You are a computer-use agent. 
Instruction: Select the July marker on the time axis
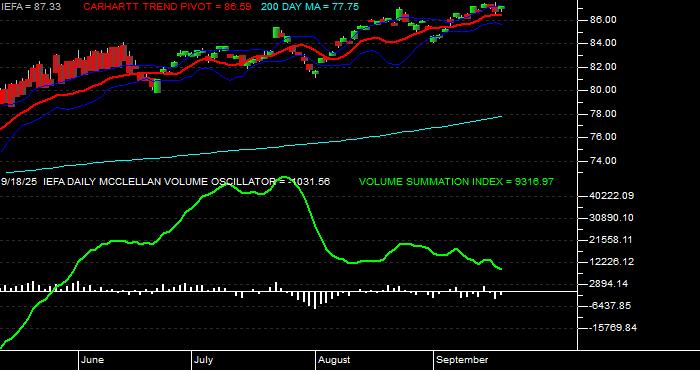(x=204, y=360)
